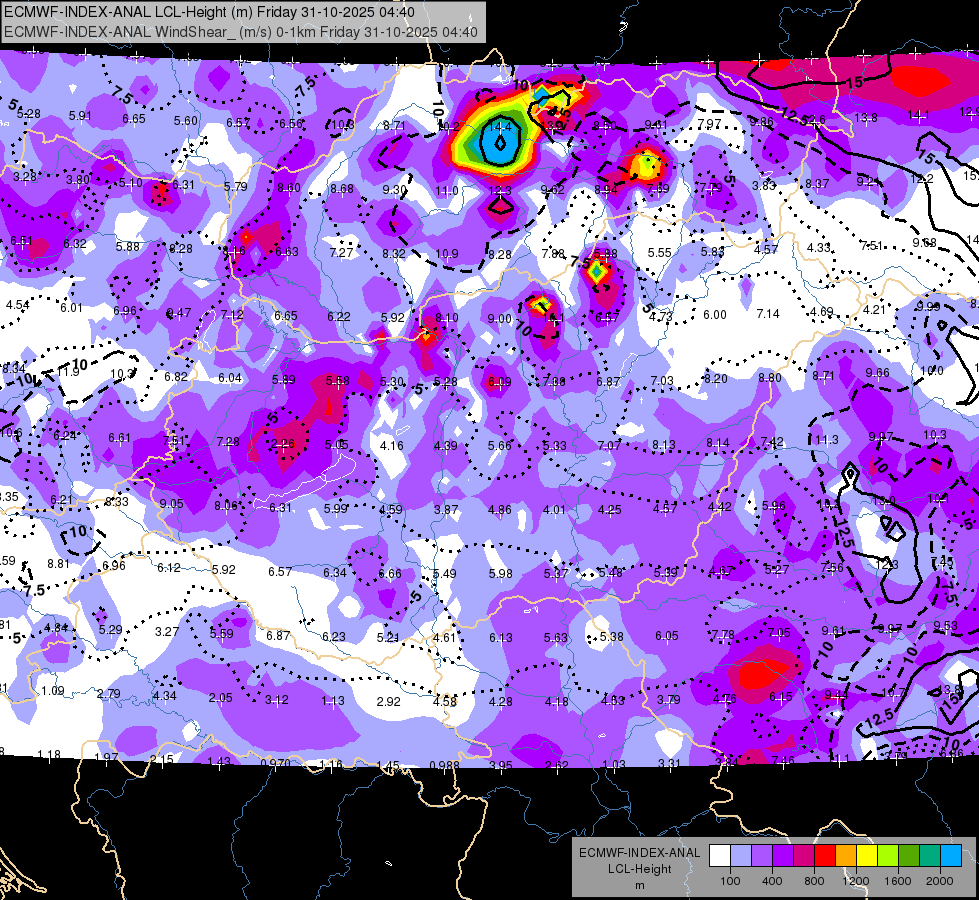Image resolution: width=979 pixels, height=900 pixels.
Task: Click the wind shear value '1.18'
Action: coord(49,754)
